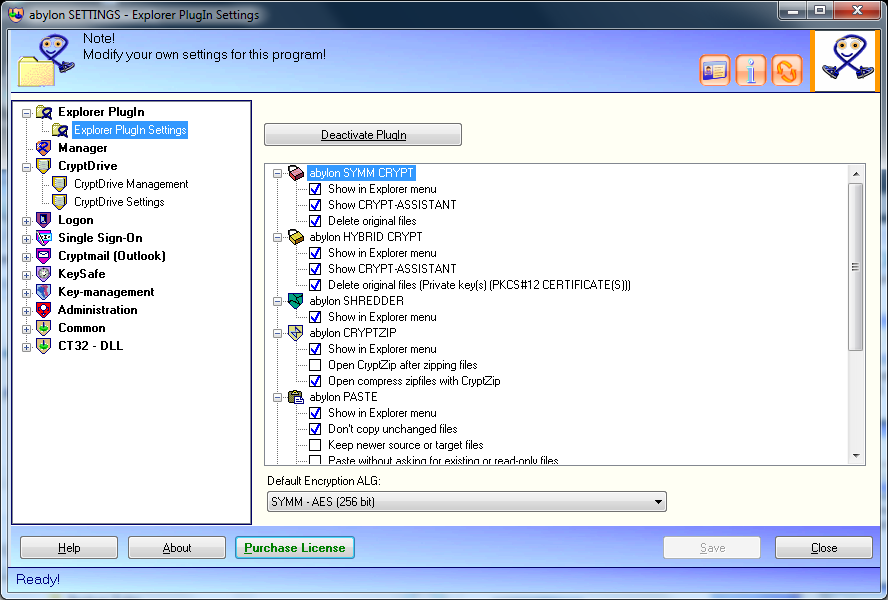Screen dimensions: 888x600
Task: Click the options list scrollbar thumb
Action: pyautogui.click(x=856, y=266)
